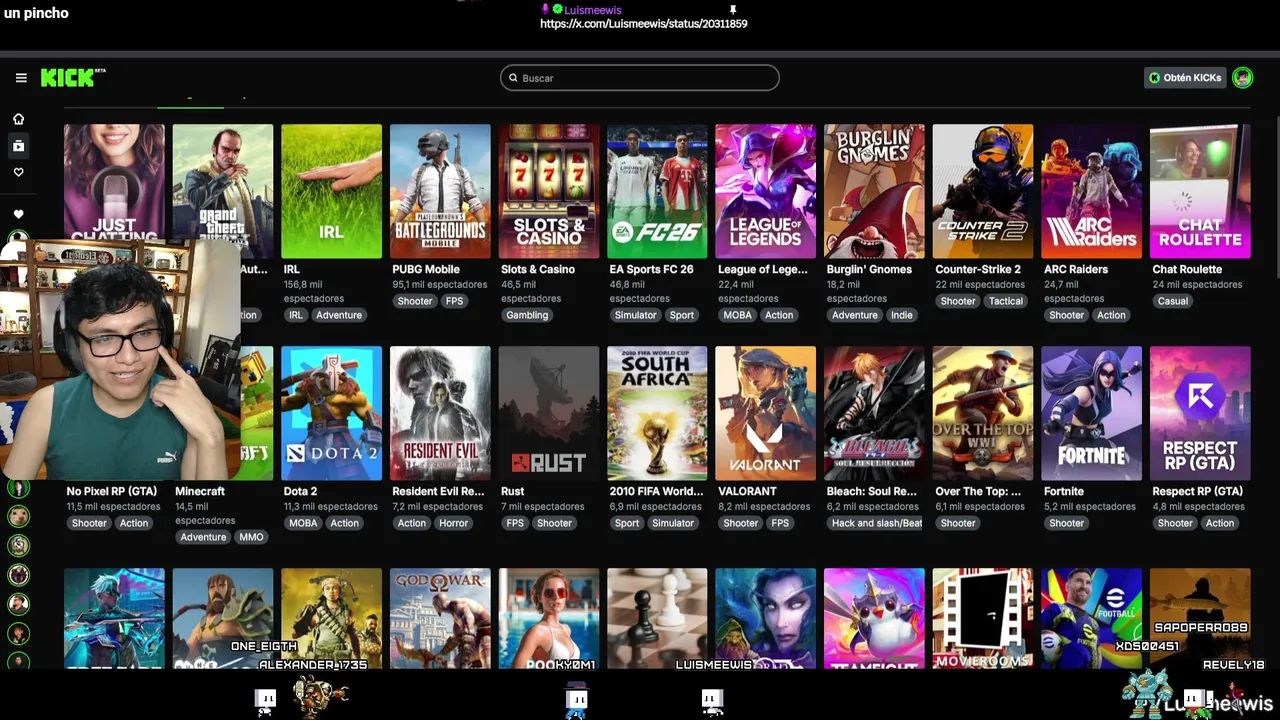Select the Gambling tag

point(527,315)
